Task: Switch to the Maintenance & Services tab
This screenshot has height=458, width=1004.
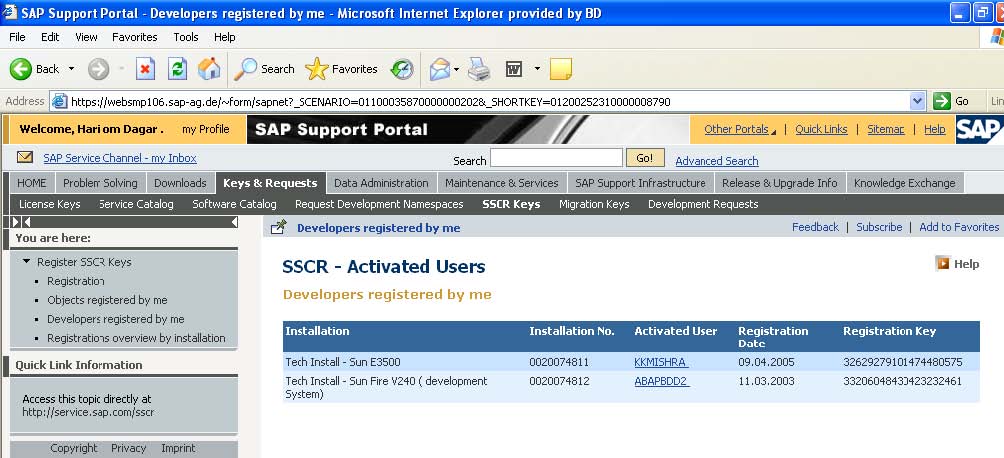Action: [501, 183]
